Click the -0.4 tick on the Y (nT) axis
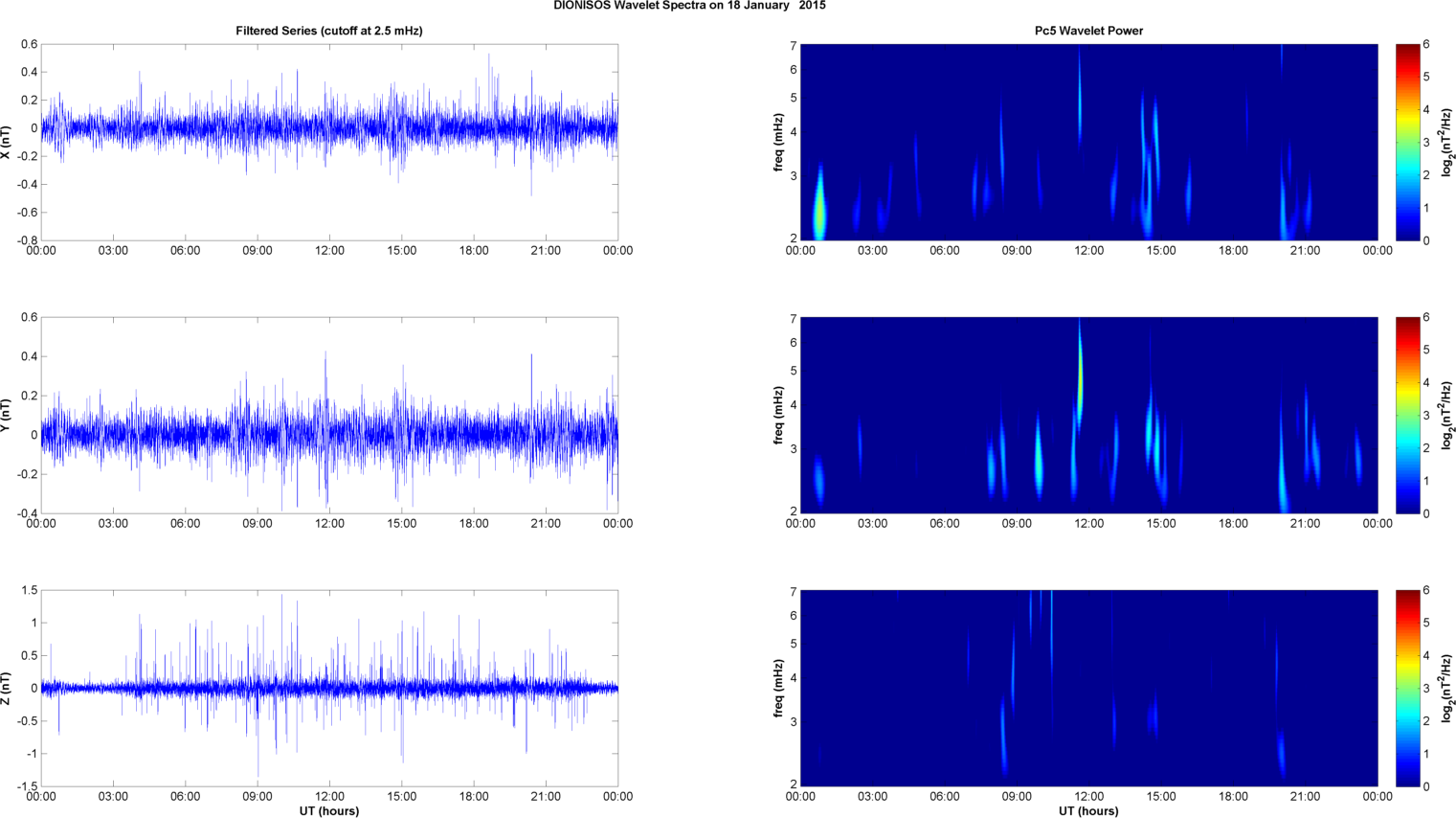The width and height of the screenshot is (1456, 818). tap(26, 513)
